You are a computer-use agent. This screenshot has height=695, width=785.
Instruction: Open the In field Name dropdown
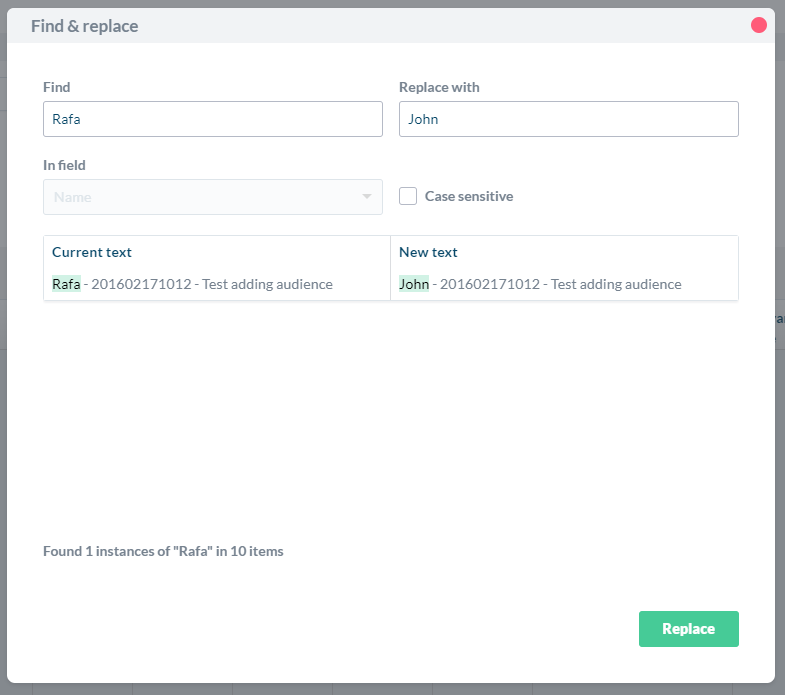(213, 197)
